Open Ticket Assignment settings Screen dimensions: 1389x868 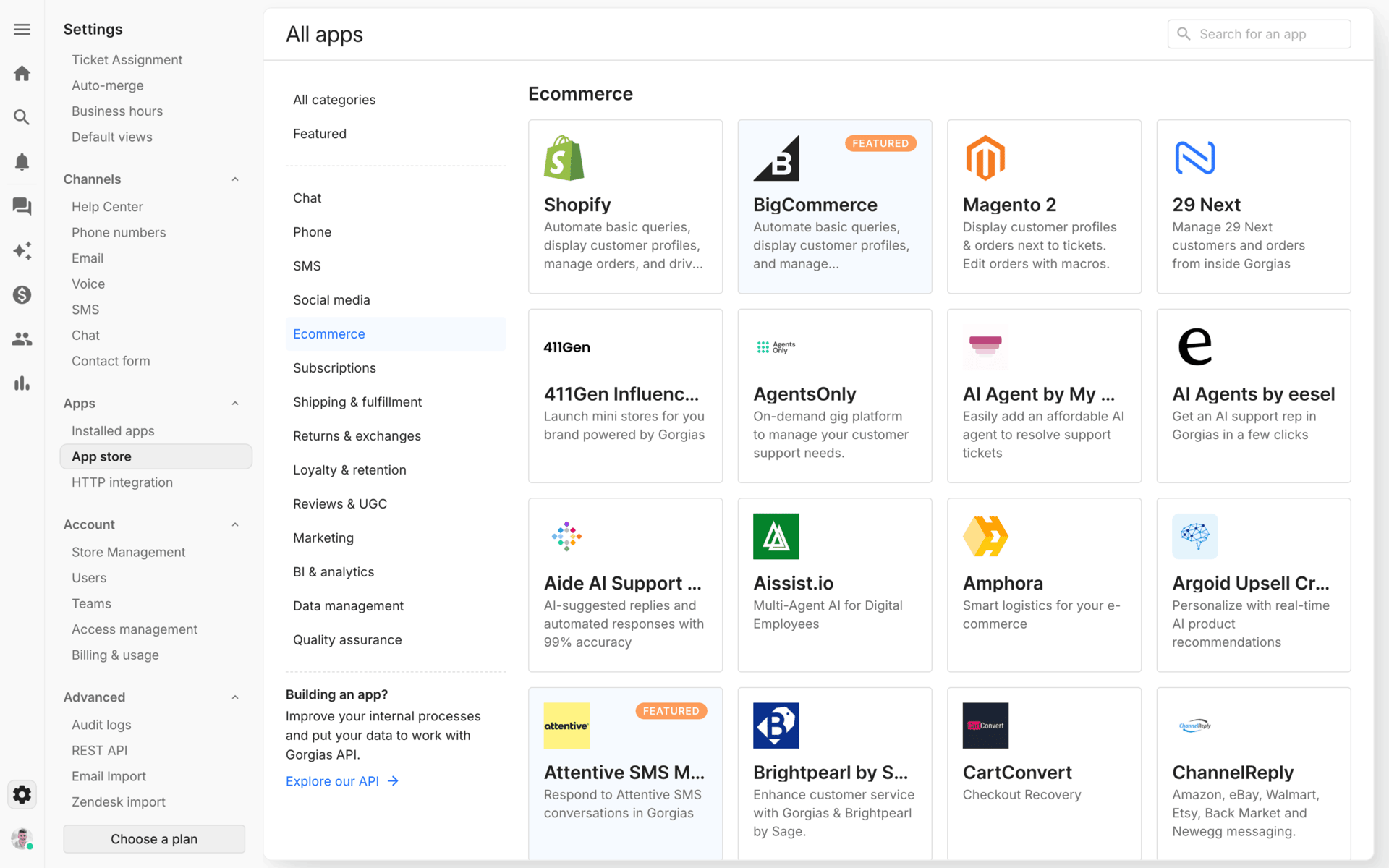click(156, 60)
